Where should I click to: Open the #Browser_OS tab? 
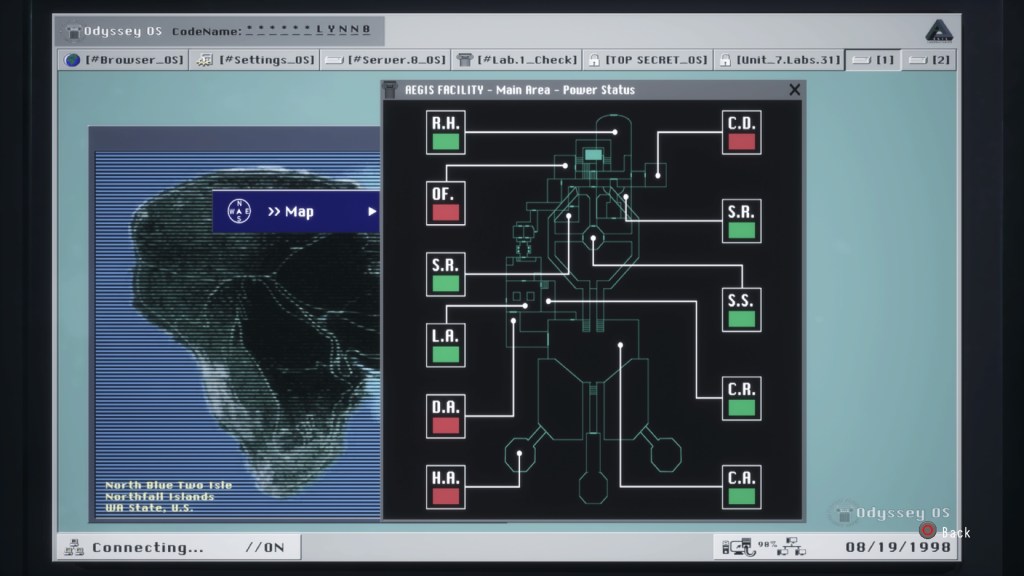point(125,60)
